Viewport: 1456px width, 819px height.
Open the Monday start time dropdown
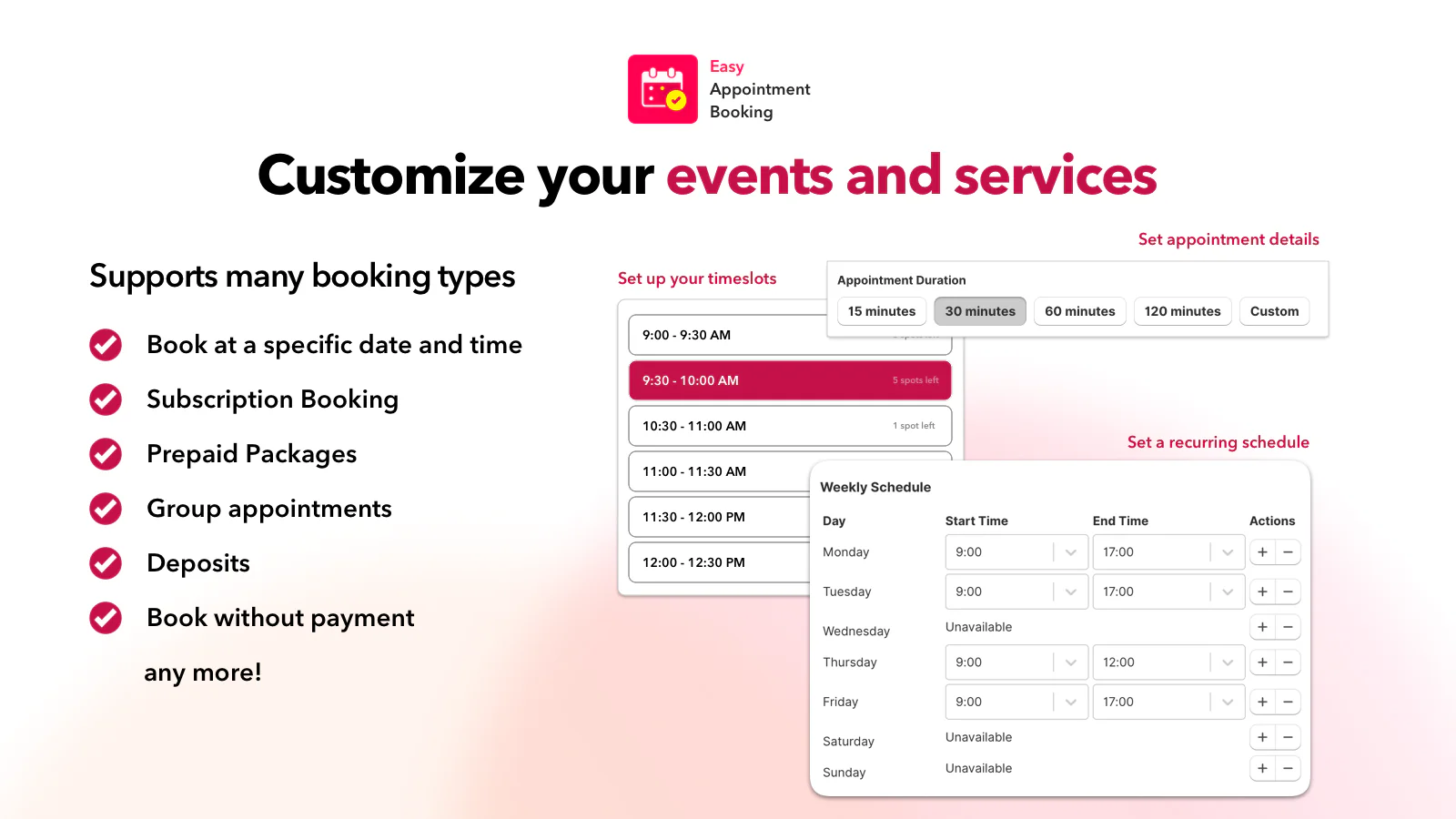[x=1068, y=551]
